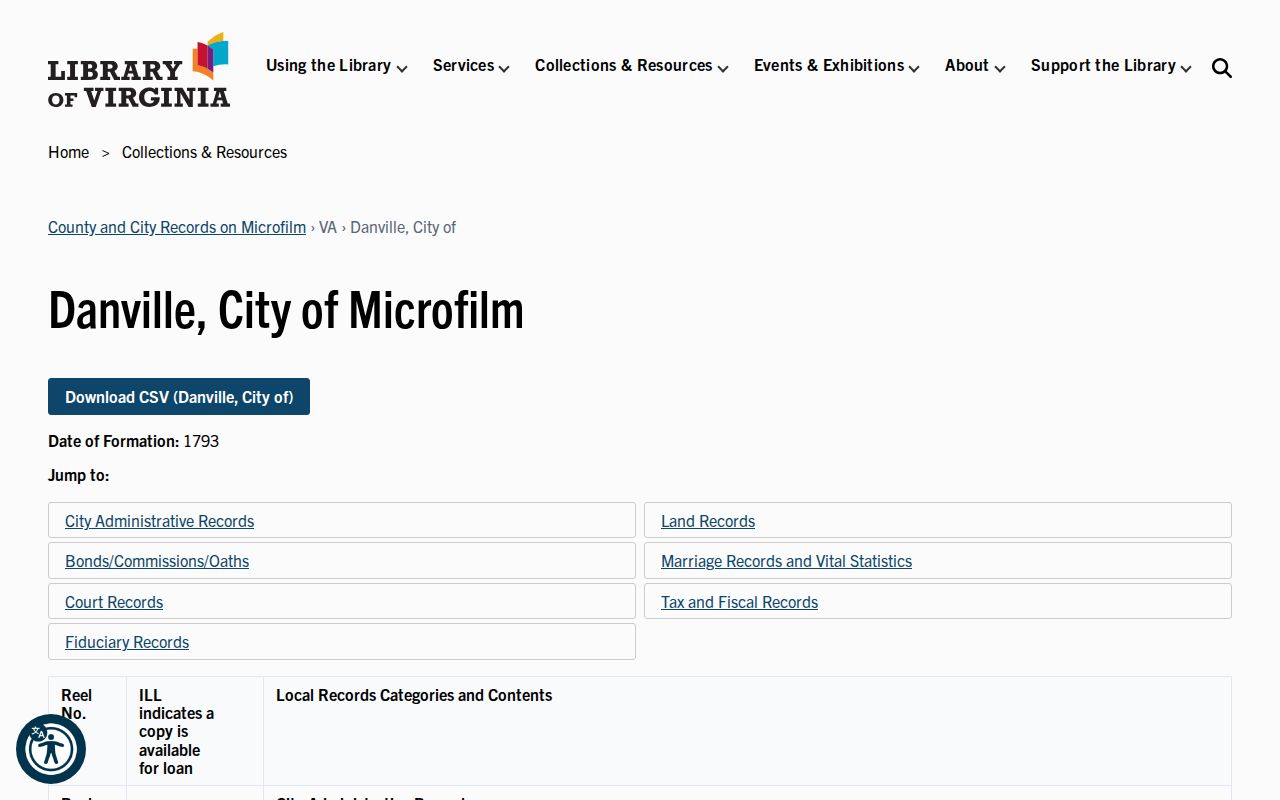The width and height of the screenshot is (1280, 800).
Task: Open the accessibility options icon
Action: click(51, 749)
